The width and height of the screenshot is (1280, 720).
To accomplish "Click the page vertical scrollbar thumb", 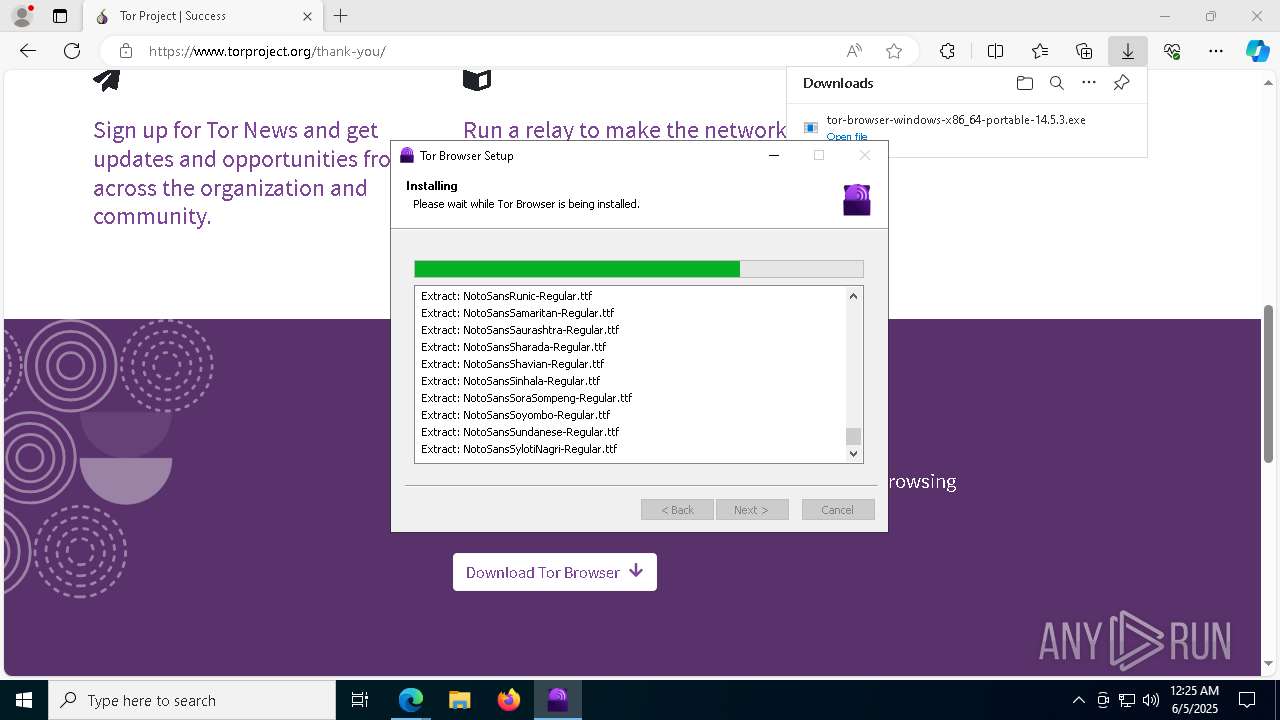I will [1268, 382].
